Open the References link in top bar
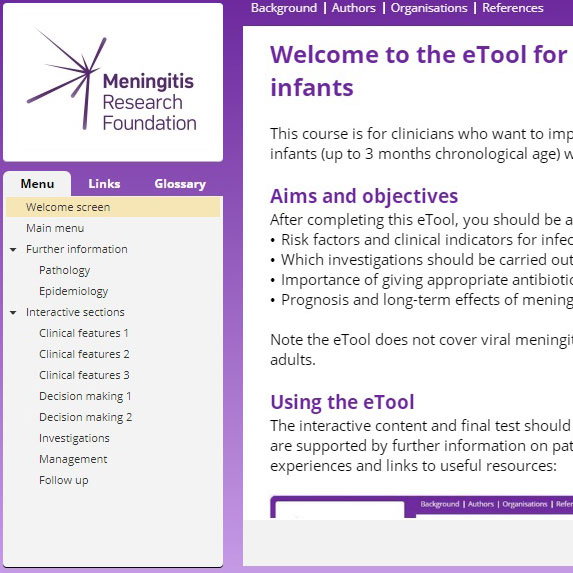573x573 pixels. pos(513,8)
